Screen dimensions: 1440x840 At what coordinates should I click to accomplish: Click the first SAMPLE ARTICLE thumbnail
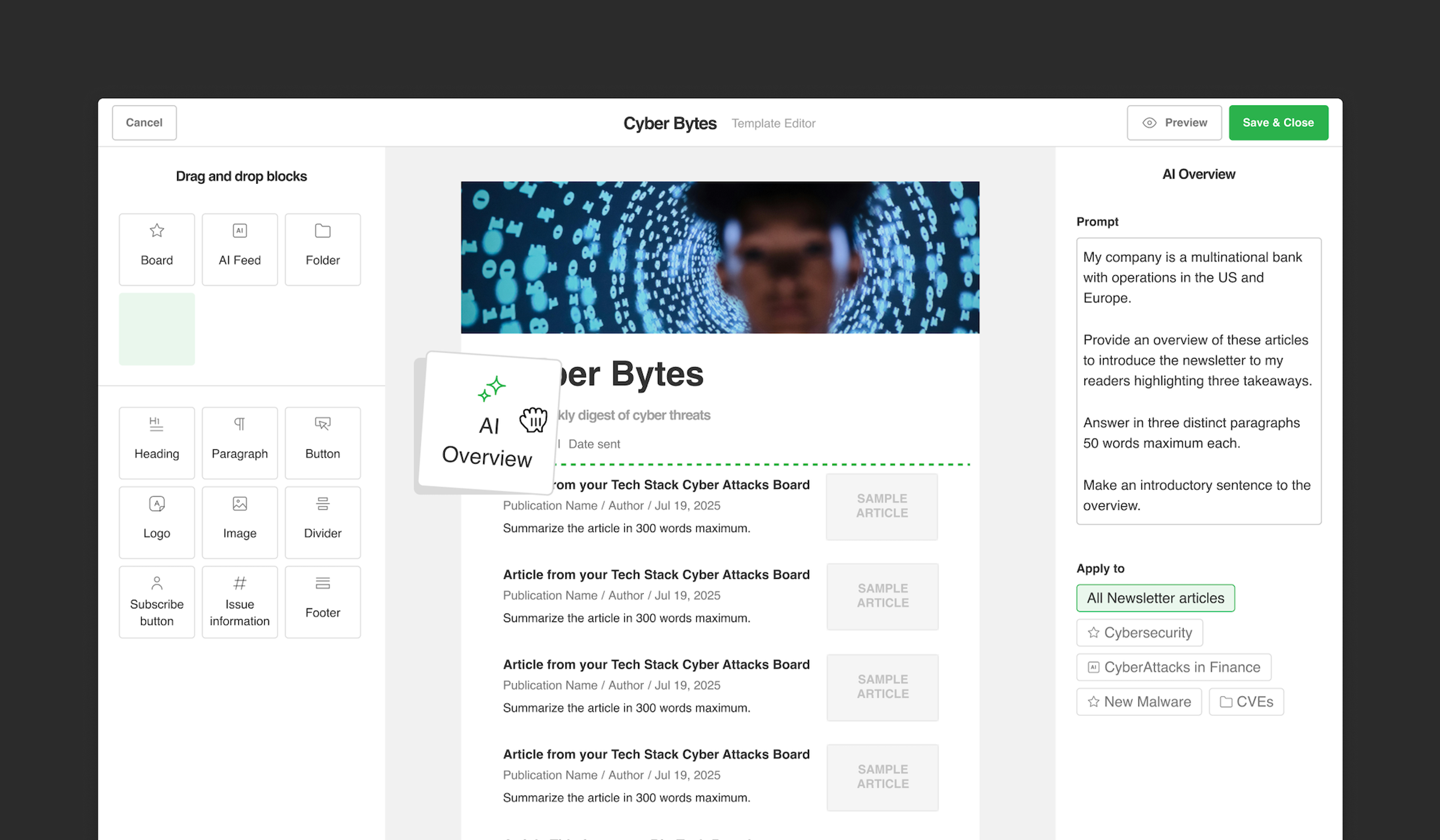point(882,506)
